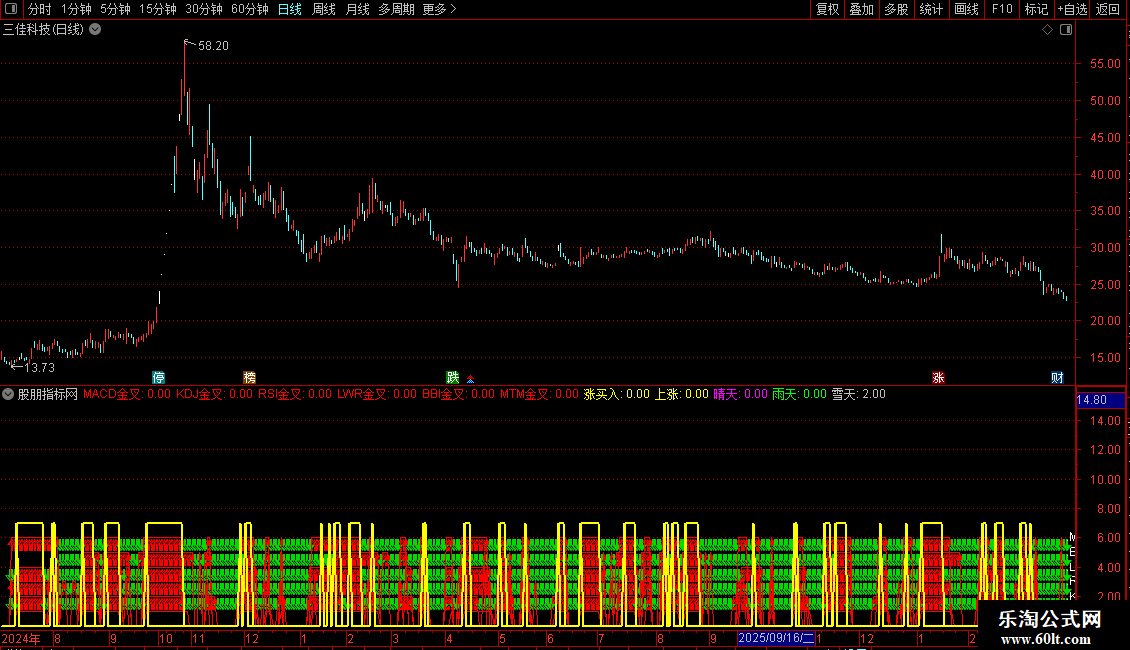Open the 多周期 multi-period view
The image size is (1130, 650).
[396, 9]
